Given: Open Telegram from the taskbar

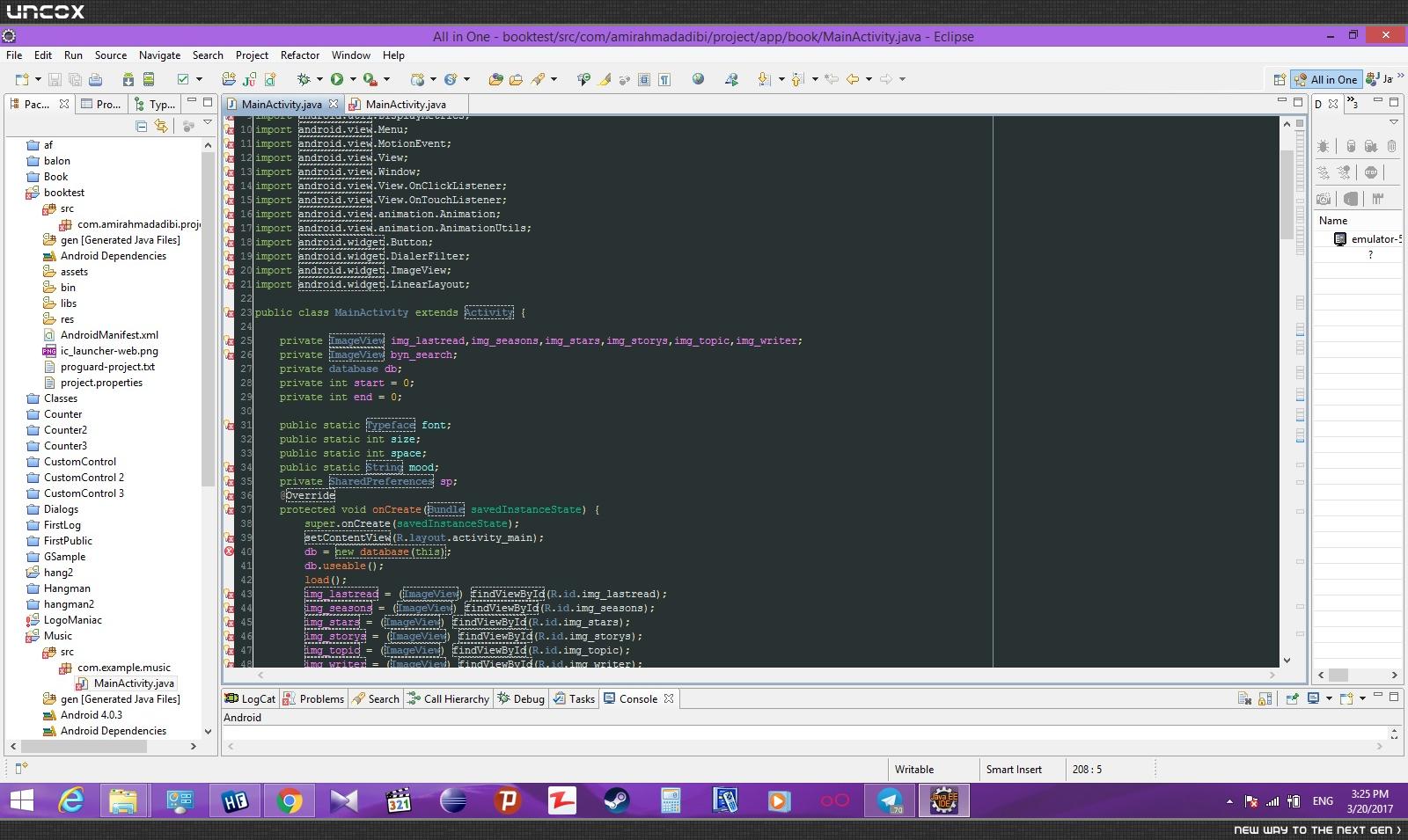Looking at the screenshot, I should (889, 800).
